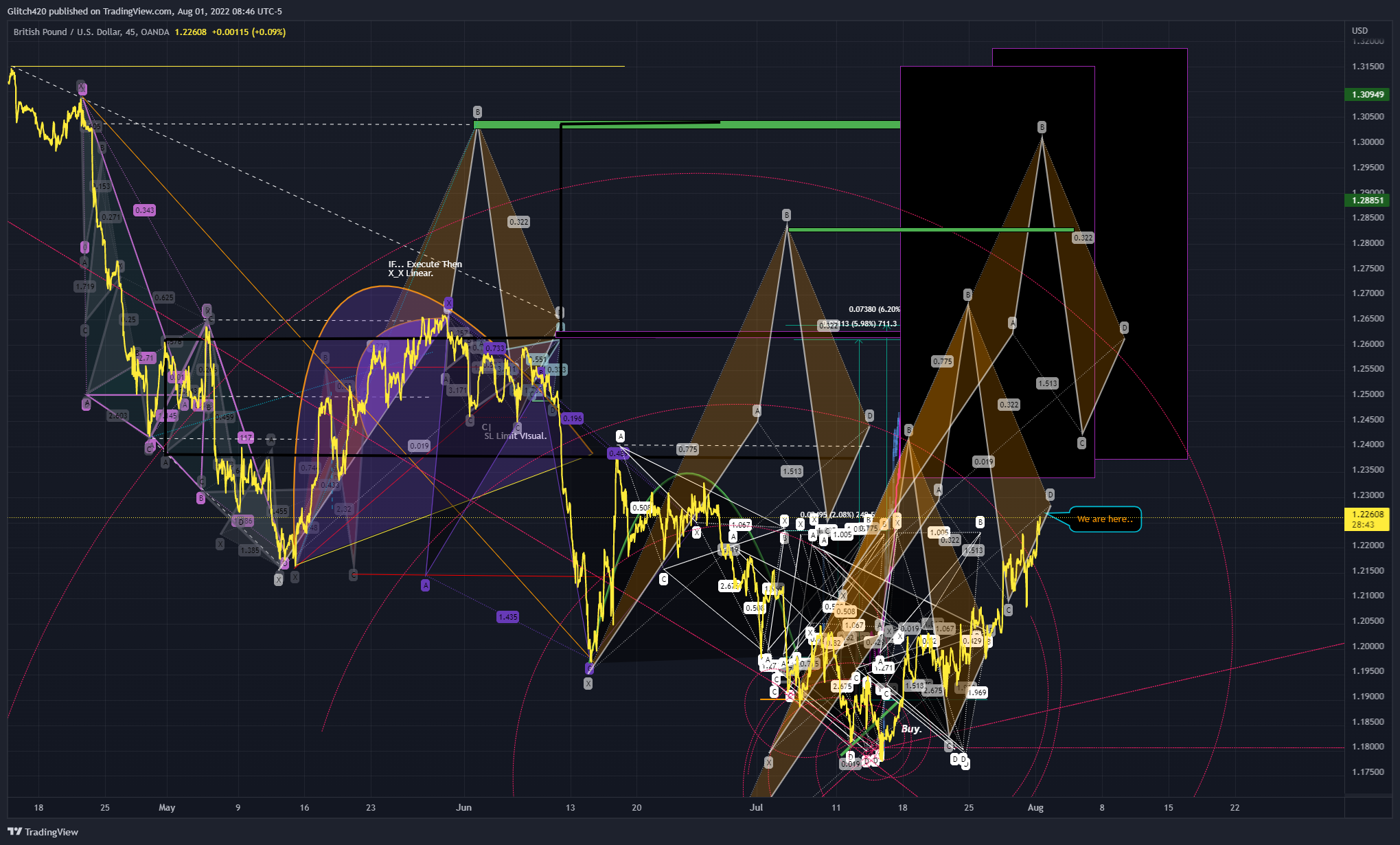Select the 0.625 ratio label
Image resolution: width=1400 pixels, height=845 pixels.
164,297
